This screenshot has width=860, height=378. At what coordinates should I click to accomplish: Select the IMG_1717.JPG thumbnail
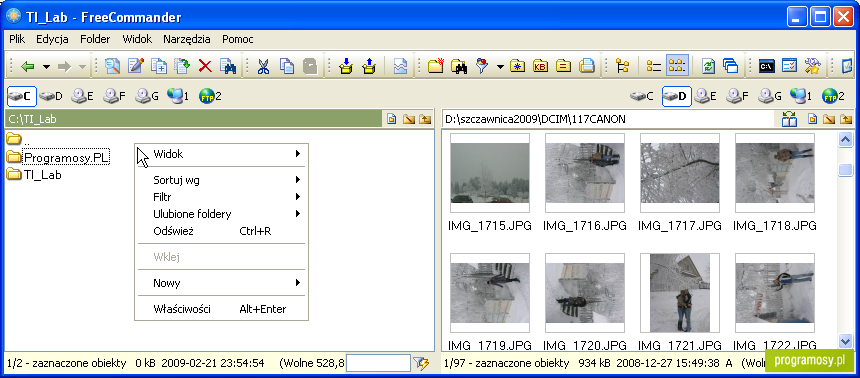pos(680,173)
